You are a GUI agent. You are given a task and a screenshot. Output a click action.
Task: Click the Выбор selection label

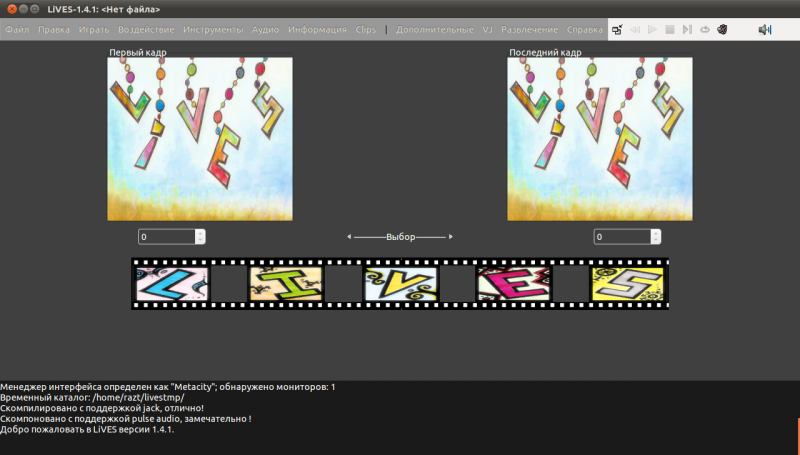point(401,237)
